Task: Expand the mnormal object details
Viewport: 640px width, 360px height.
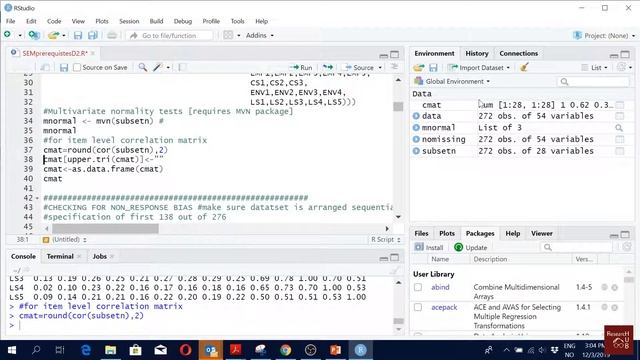Action: pyautogui.click(x=416, y=127)
